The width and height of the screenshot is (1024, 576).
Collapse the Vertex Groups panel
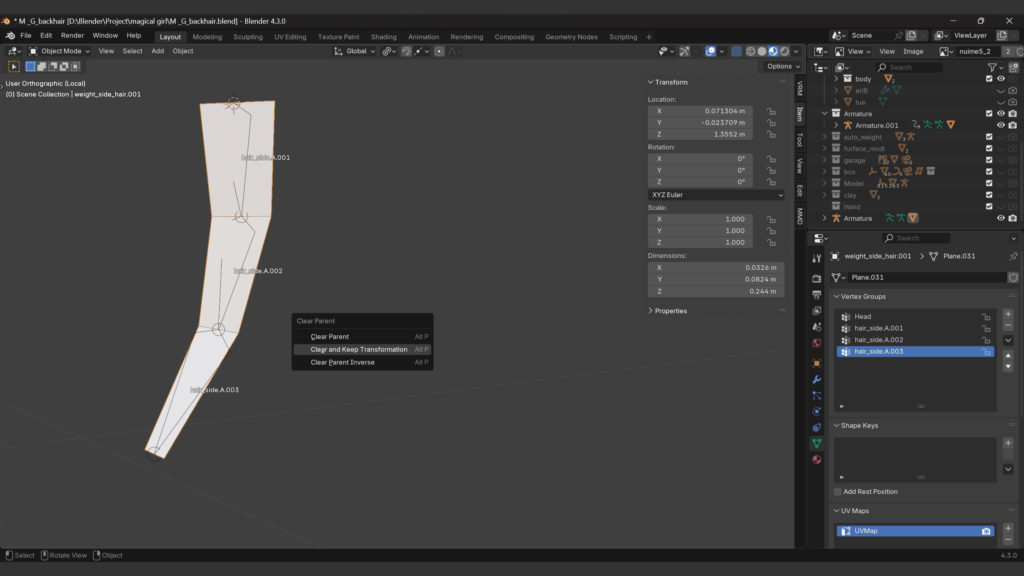click(863, 296)
